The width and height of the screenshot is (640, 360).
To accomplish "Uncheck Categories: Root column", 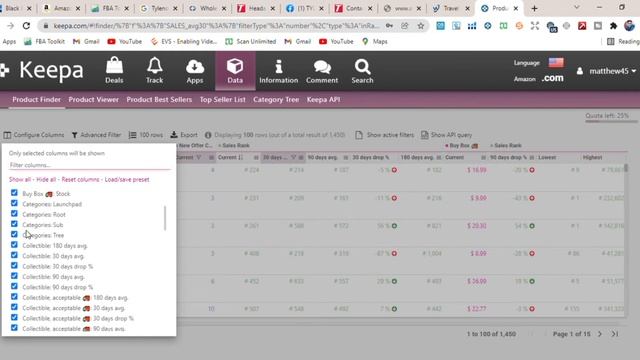I will point(14,213).
